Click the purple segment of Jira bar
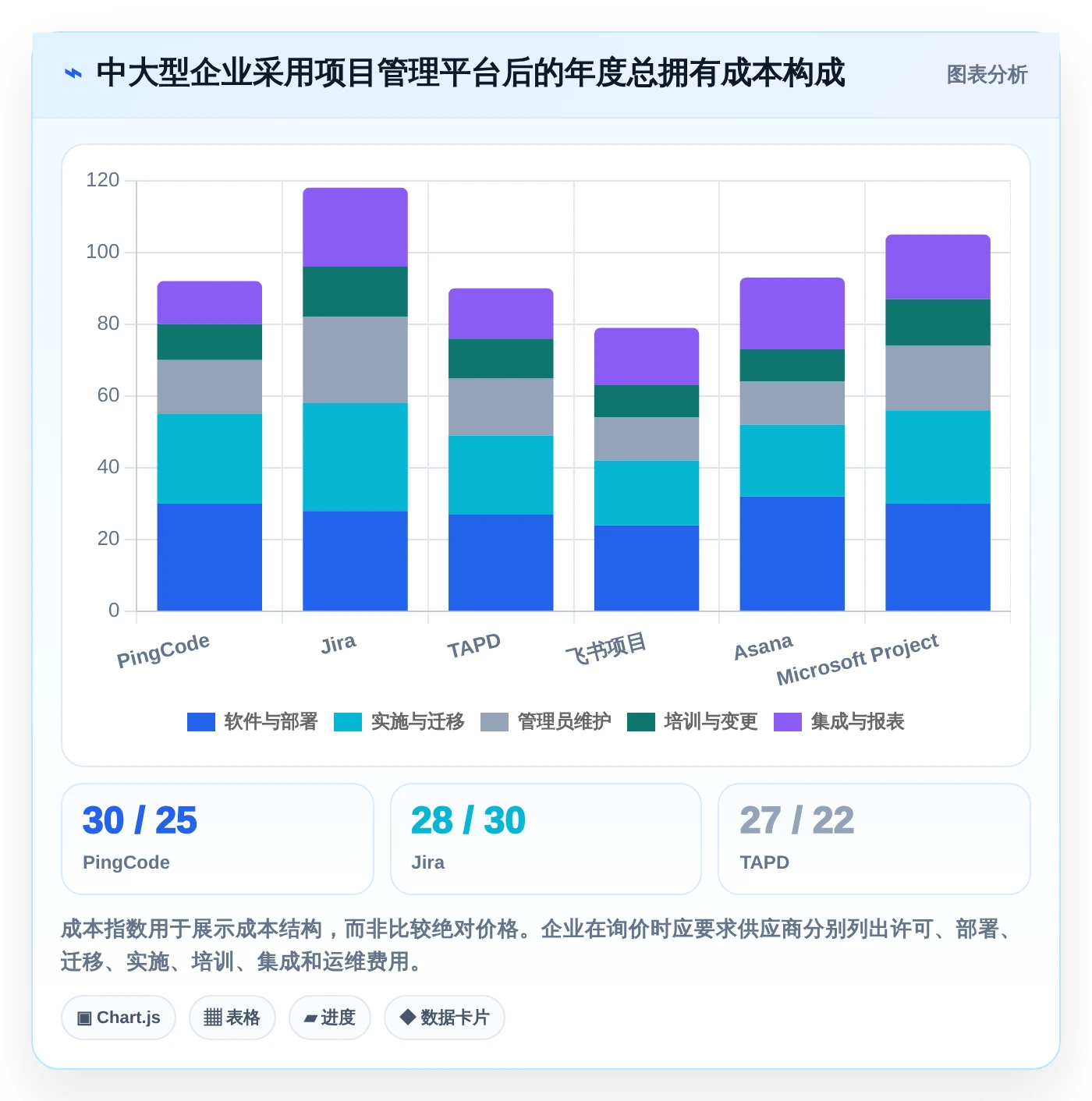Screen dimensions: 1092x1101 (355, 228)
